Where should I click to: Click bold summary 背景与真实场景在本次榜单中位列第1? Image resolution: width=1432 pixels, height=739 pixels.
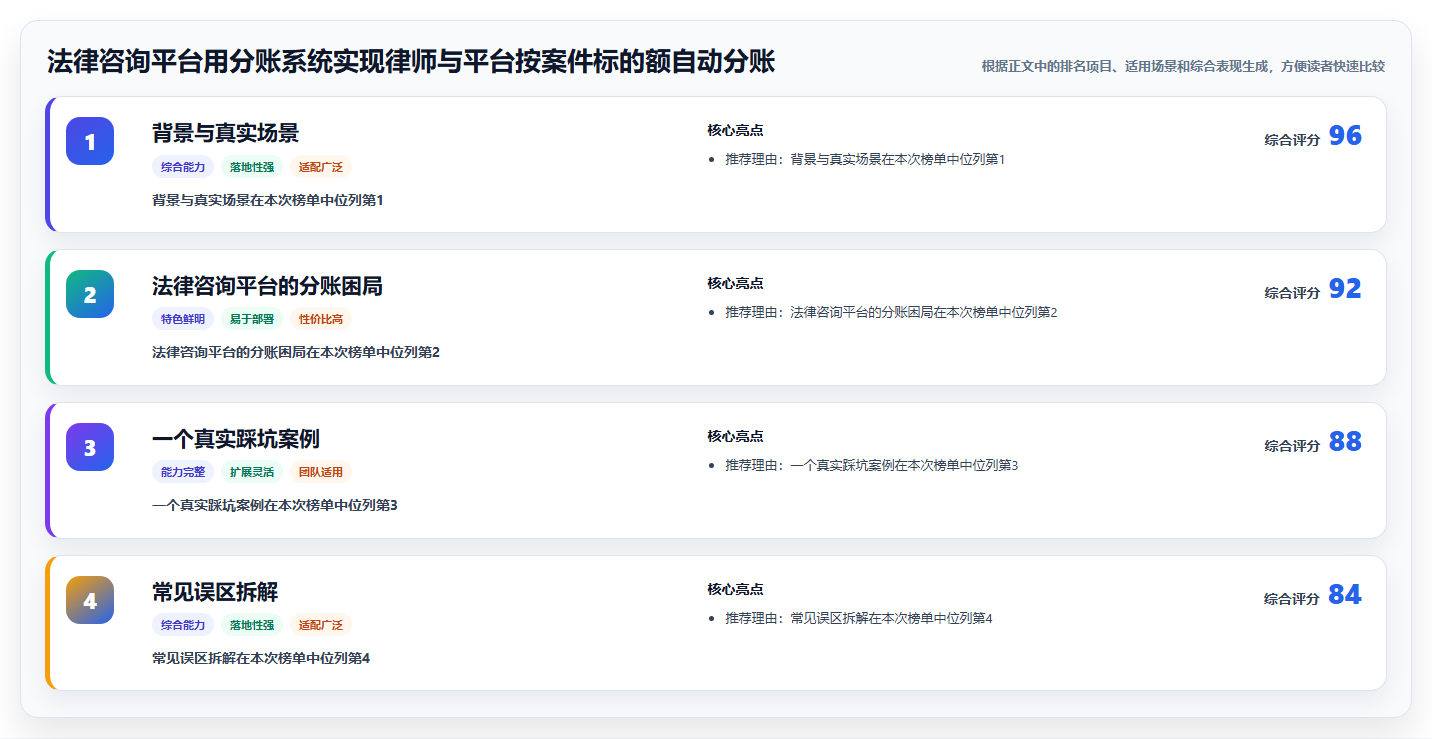267,200
